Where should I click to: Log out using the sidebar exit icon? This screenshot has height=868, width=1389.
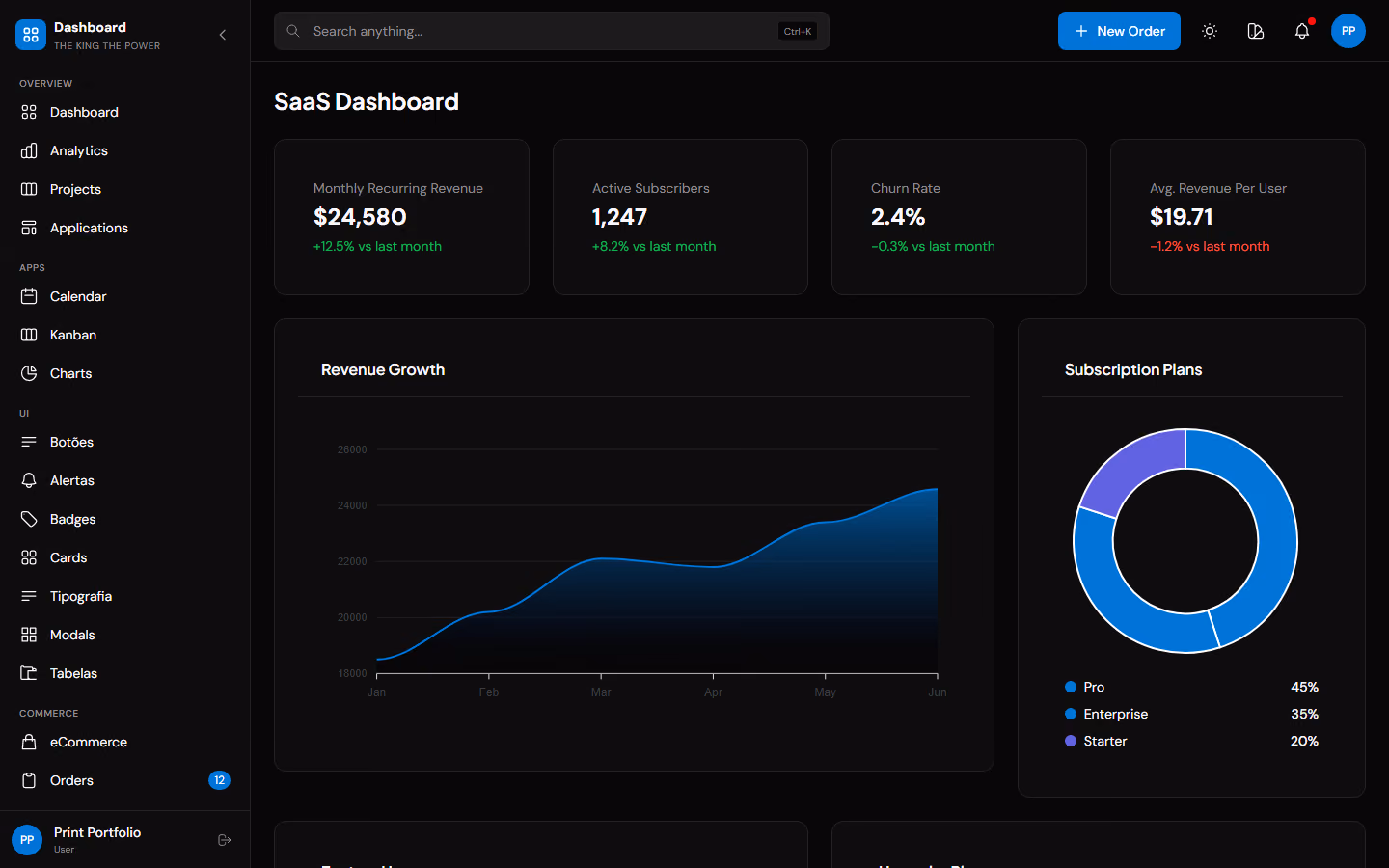[x=225, y=840]
